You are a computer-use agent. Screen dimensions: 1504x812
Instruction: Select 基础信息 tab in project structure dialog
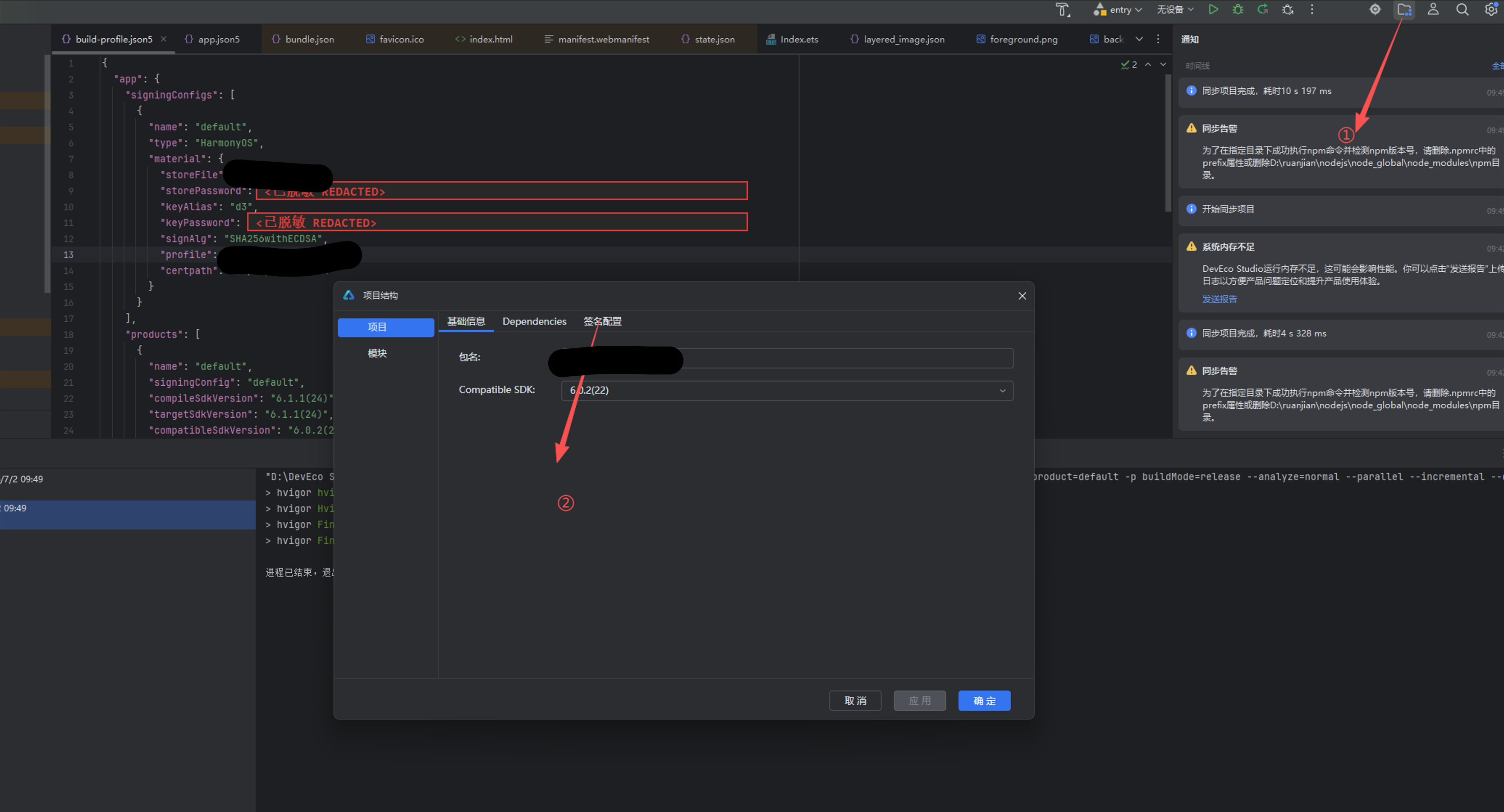click(x=466, y=322)
